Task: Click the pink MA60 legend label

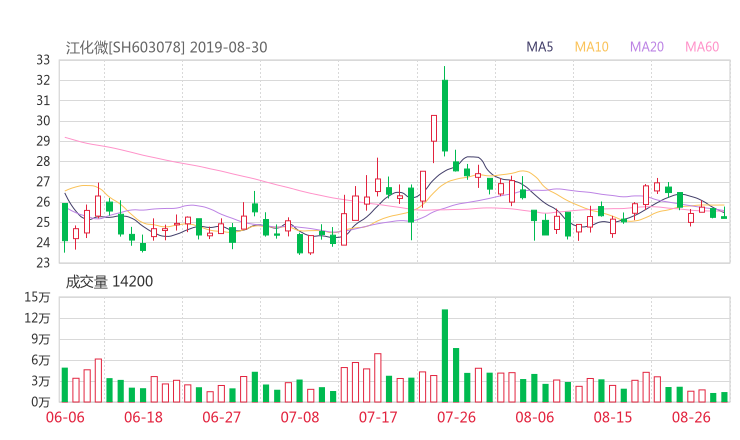Action: click(x=702, y=47)
